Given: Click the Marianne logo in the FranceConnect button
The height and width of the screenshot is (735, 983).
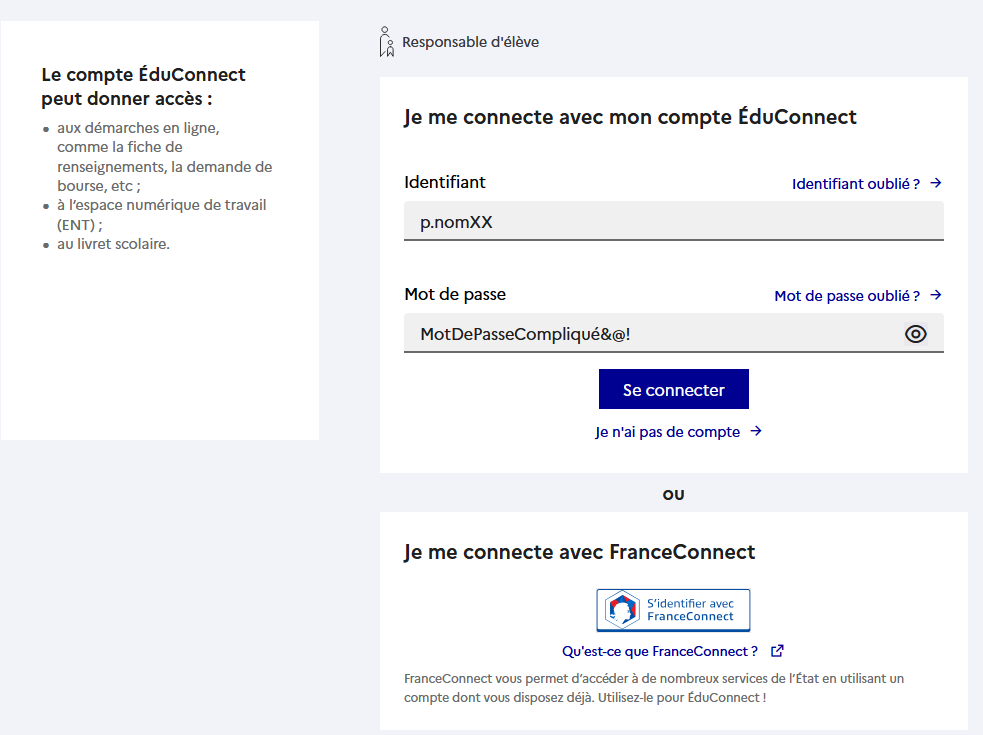Looking at the screenshot, I should [x=623, y=609].
